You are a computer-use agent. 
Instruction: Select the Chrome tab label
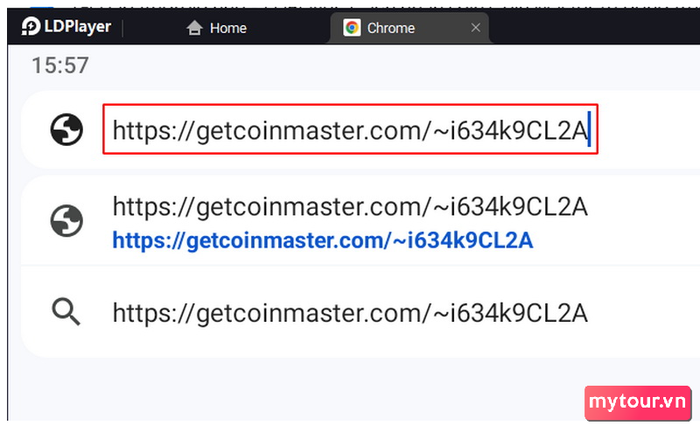click(x=391, y=28)
